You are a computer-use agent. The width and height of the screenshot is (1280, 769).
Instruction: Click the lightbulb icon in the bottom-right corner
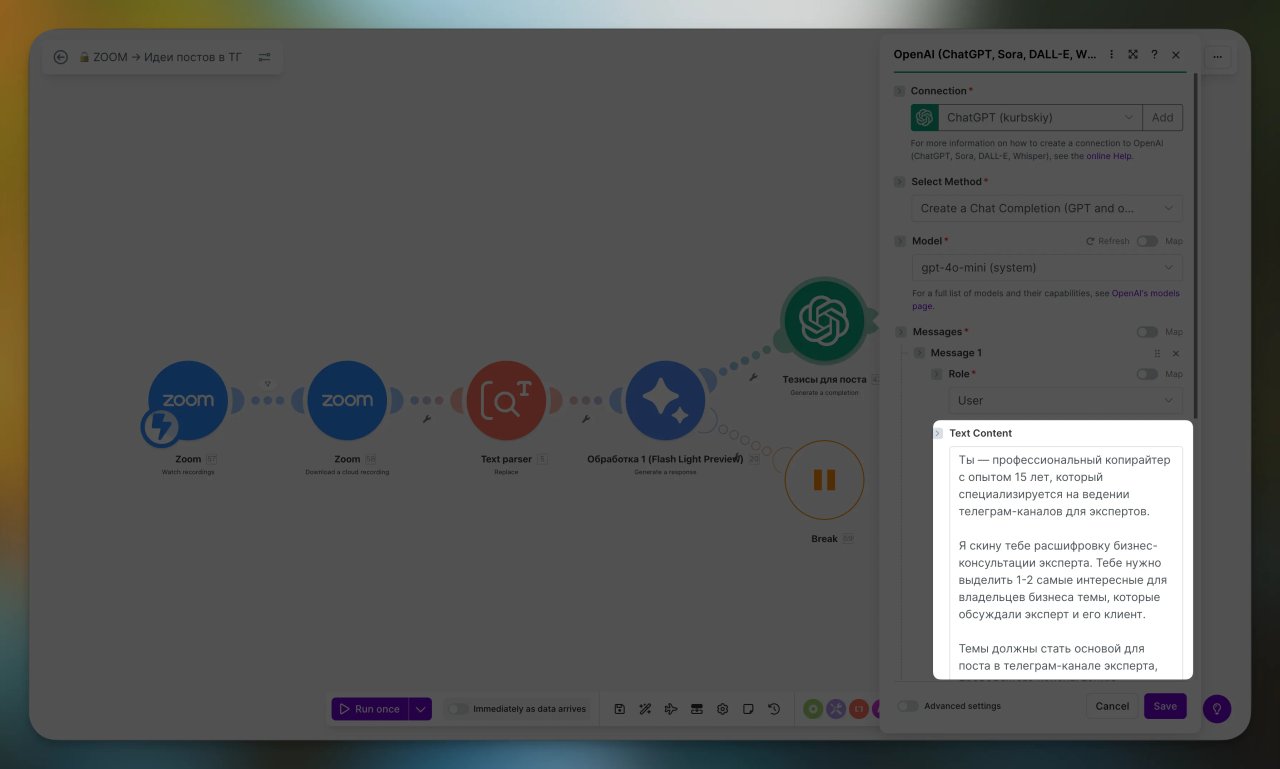[1217, 708]
